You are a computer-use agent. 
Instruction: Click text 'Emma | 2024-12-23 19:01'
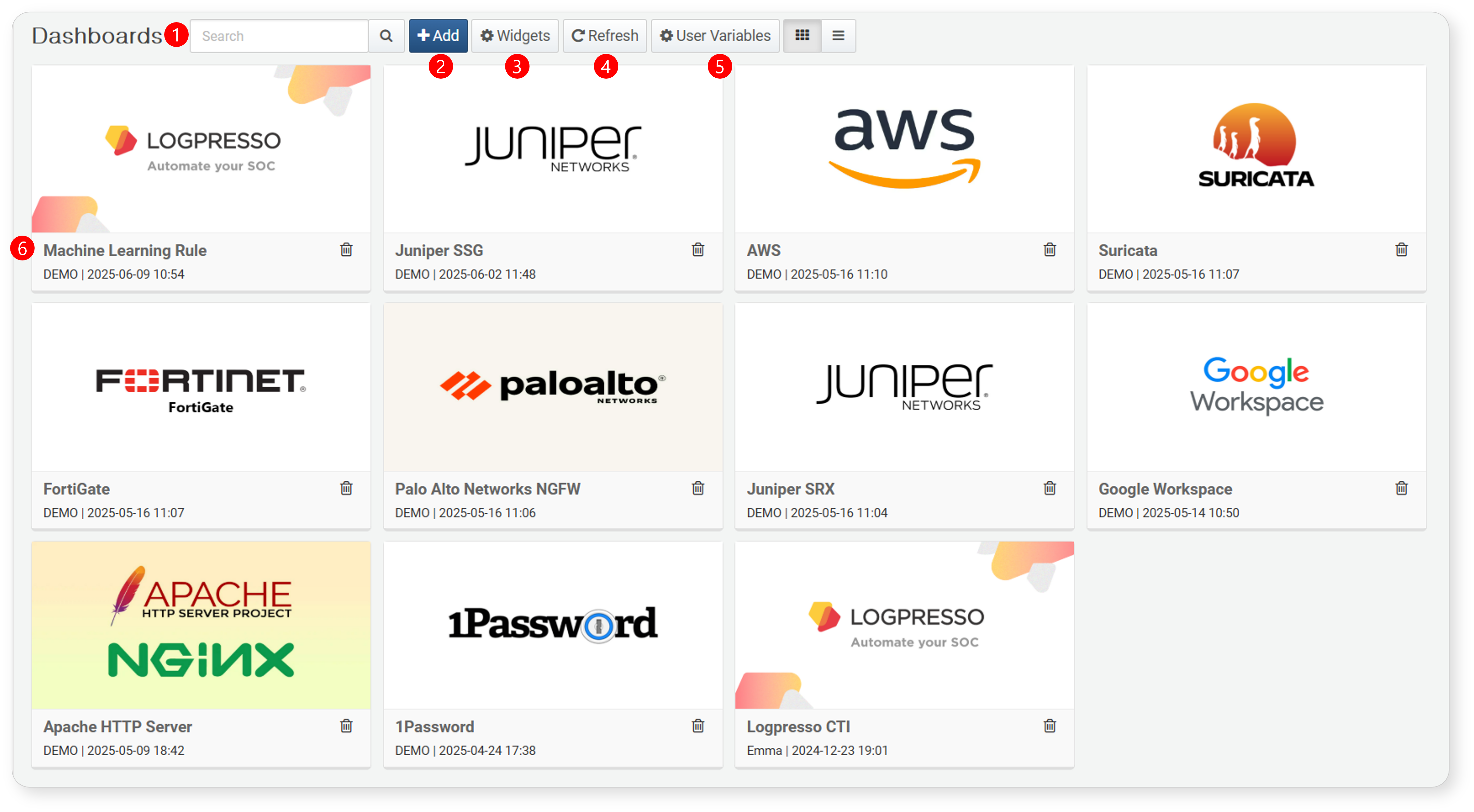coord(817,751)
